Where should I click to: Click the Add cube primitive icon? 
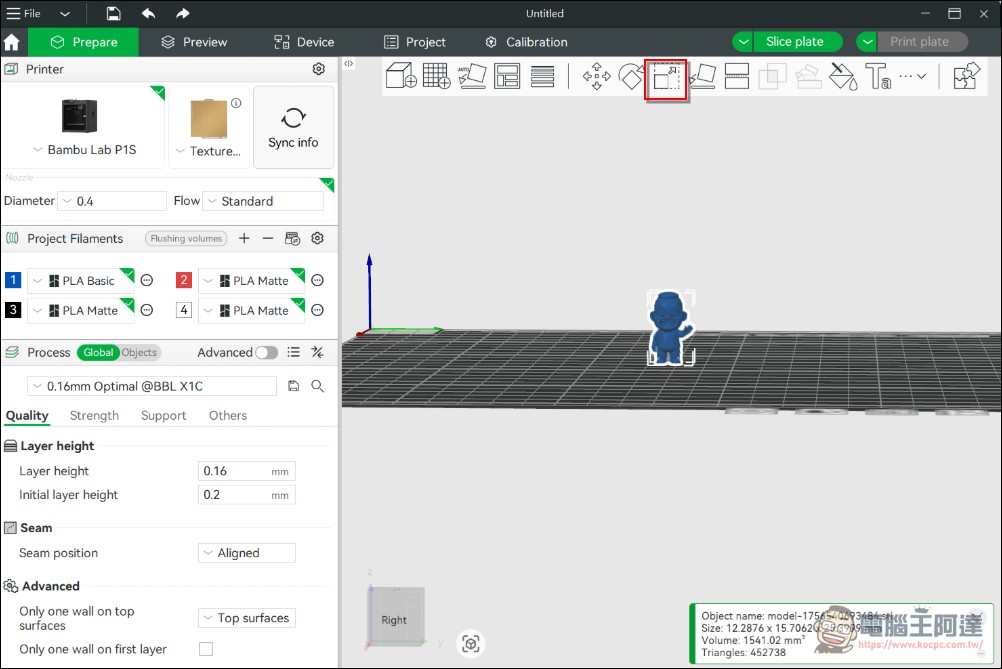coord(401,76)
